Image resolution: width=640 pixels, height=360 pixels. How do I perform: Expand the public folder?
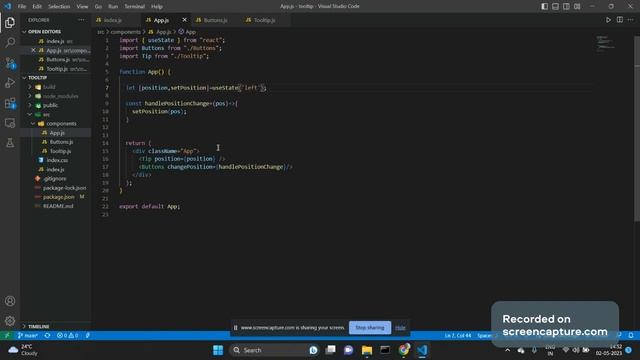(50, 105)
